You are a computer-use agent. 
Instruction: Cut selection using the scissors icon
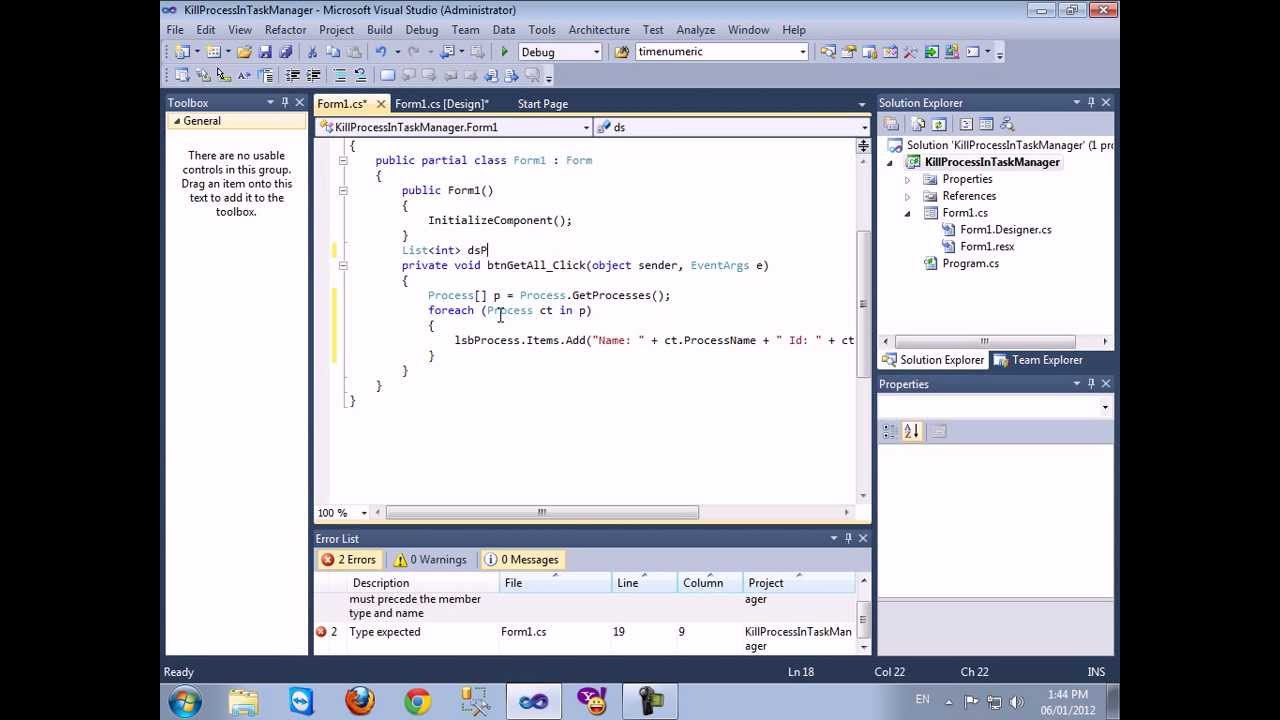(312, 52)
